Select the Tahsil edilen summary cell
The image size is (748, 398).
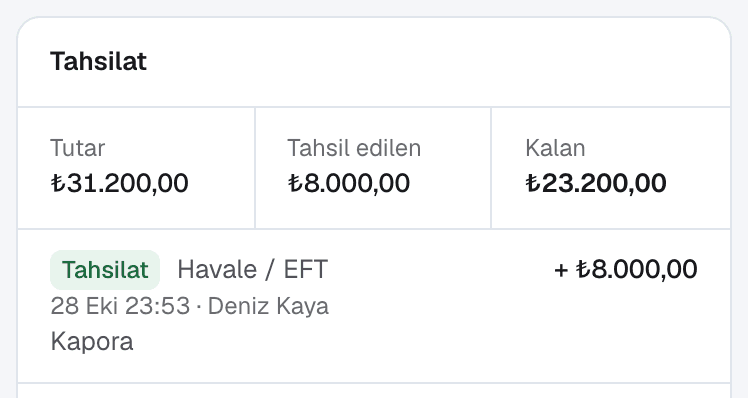(373, 168)
